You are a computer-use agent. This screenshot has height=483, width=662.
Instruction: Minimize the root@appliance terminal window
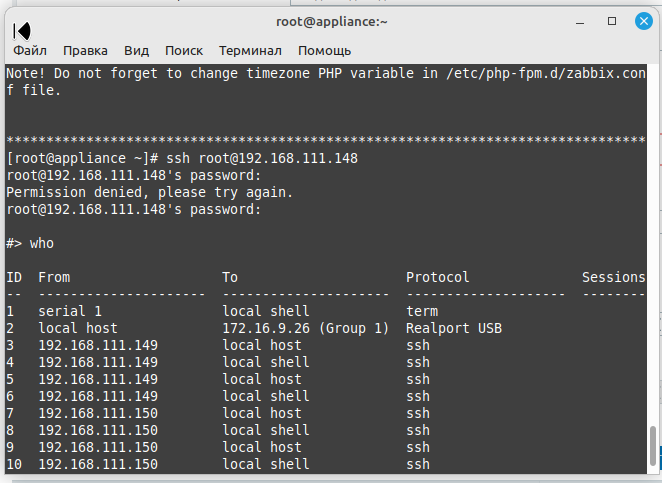(x=581, y=21)
